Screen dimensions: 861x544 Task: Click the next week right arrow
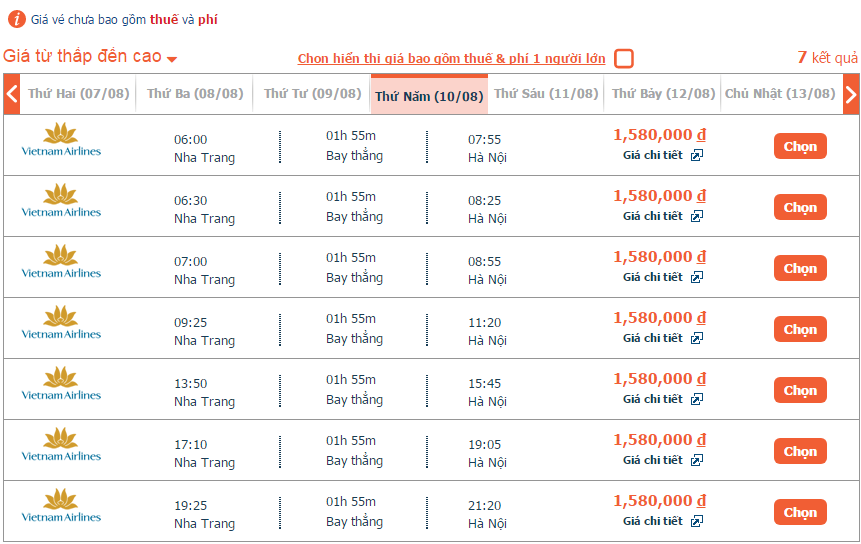(850, 95)
